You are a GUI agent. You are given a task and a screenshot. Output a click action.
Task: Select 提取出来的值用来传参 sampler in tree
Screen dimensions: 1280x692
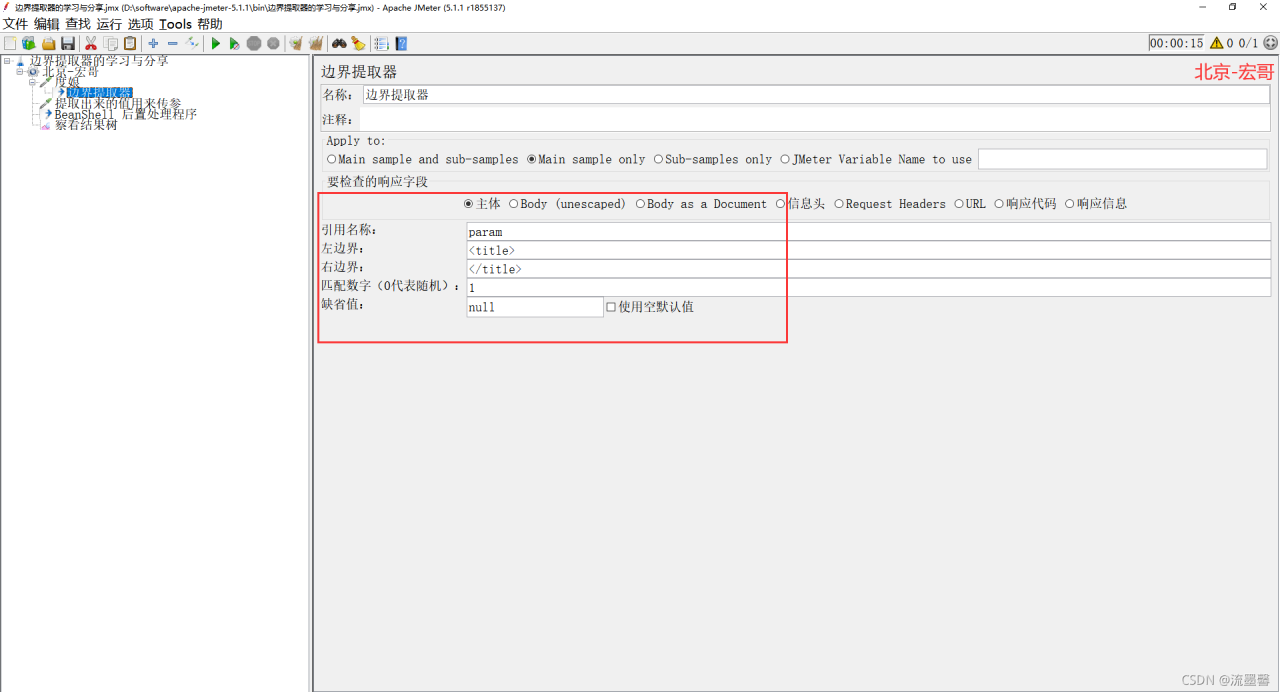click(118, 103)
